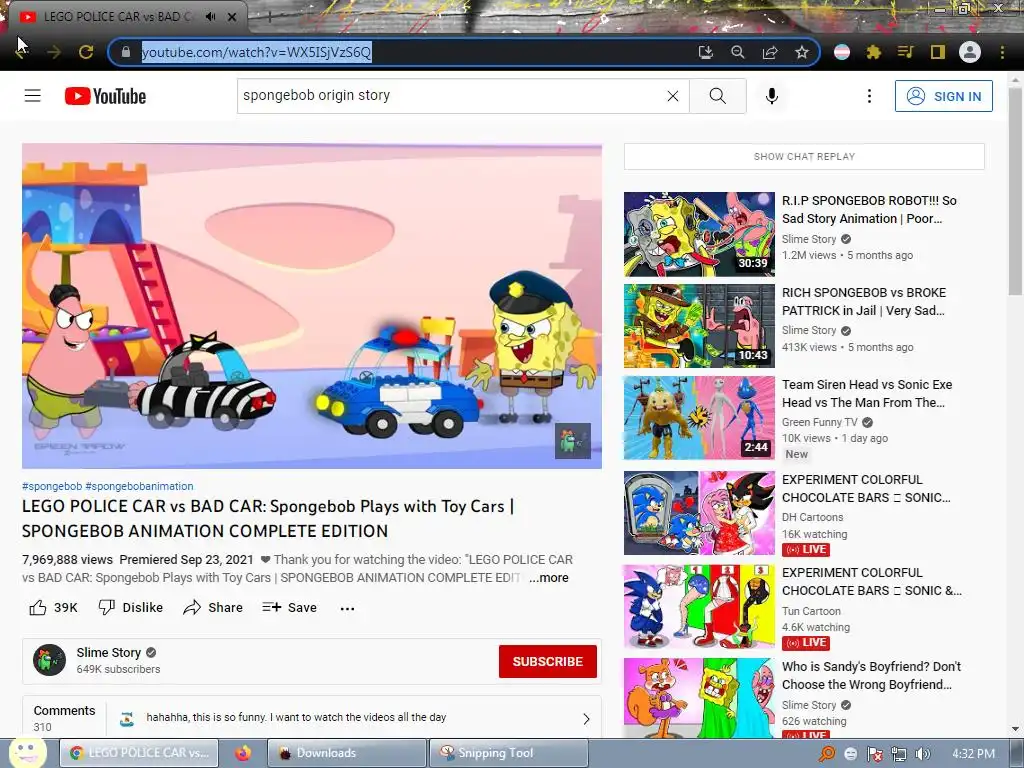The height and width of the screenshot is (768, 1024).
Task: Save the video to a playlist
Action: [x=289, y=608]
